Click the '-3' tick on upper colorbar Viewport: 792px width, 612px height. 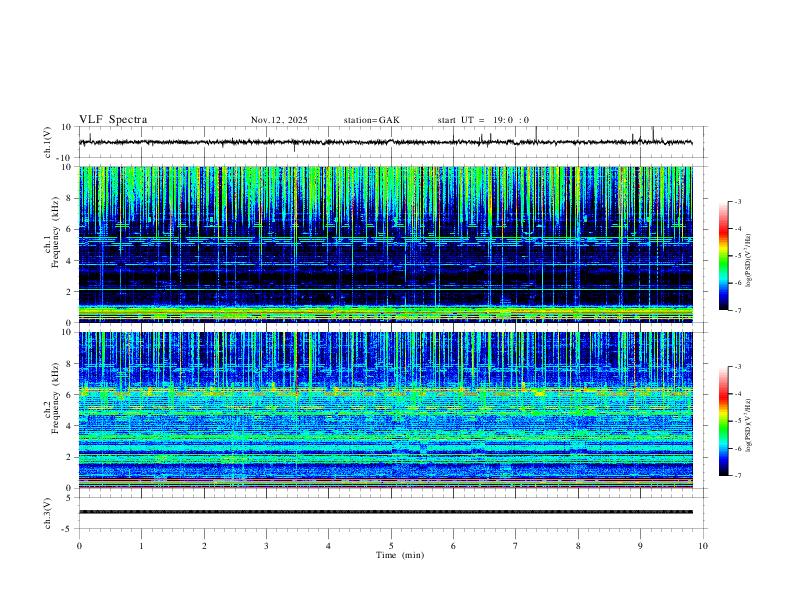click(737, 201)
